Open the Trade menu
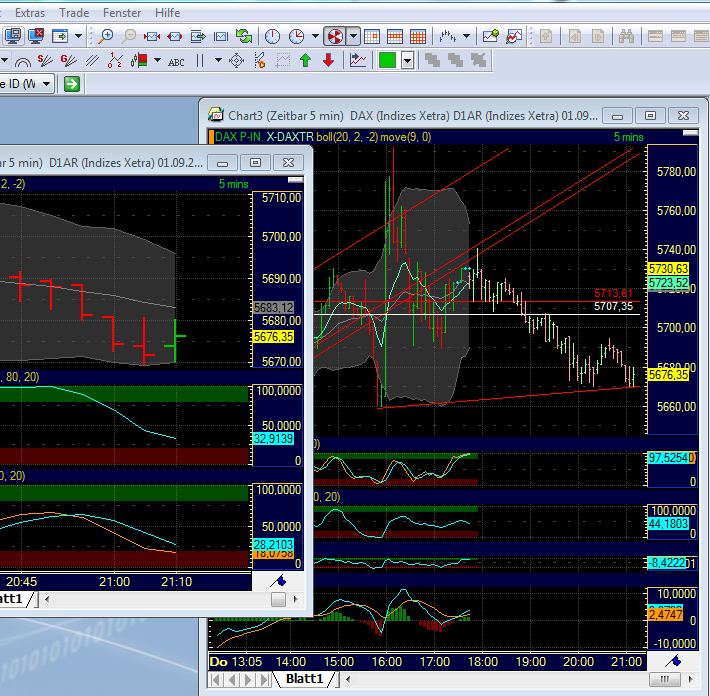 (74, 13)
